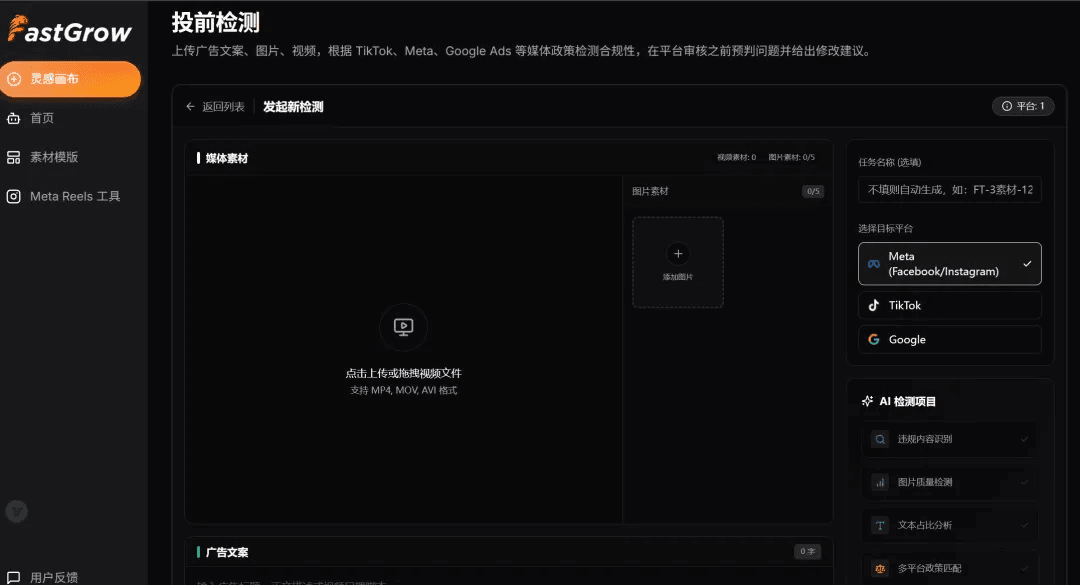
Task: Click the 违规内容识别 magnifier icon
Action: (x=879, y=439)
